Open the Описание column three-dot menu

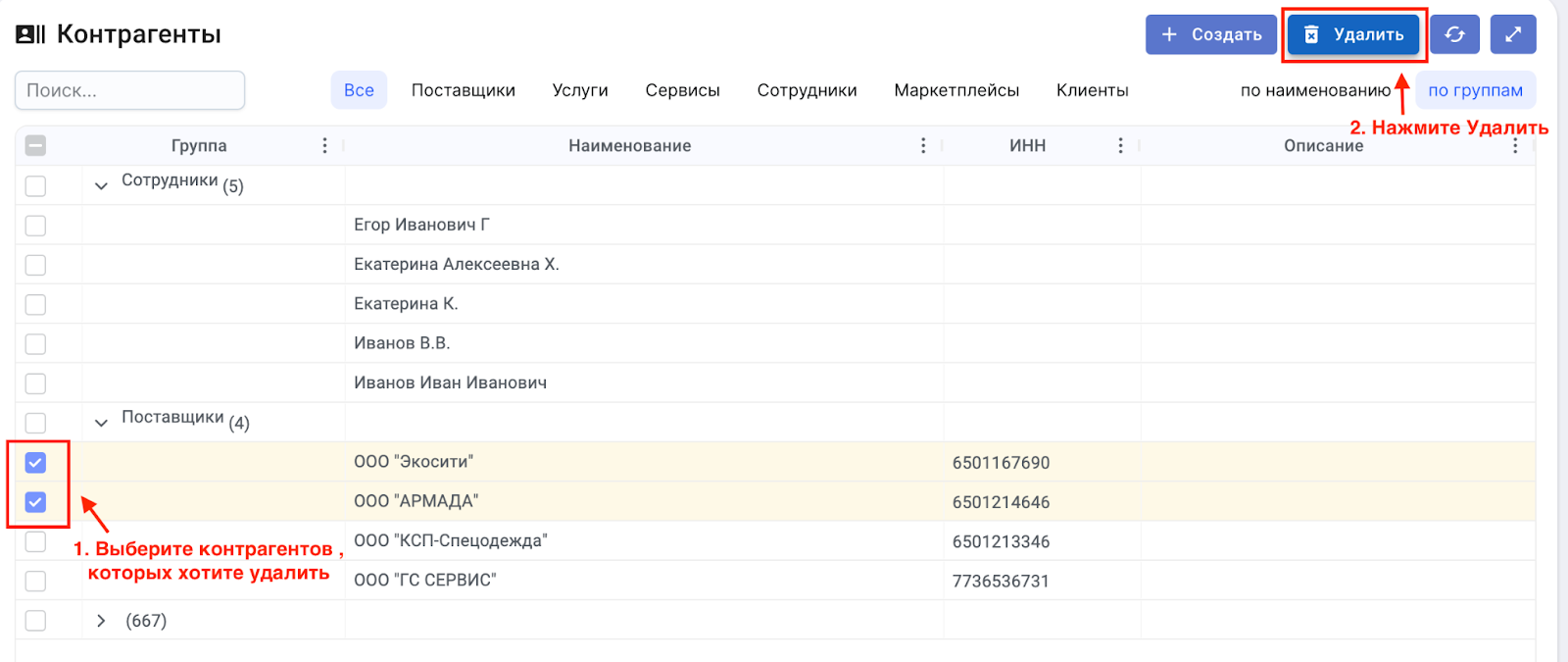pyautogui.click(x=1515, y=145)
